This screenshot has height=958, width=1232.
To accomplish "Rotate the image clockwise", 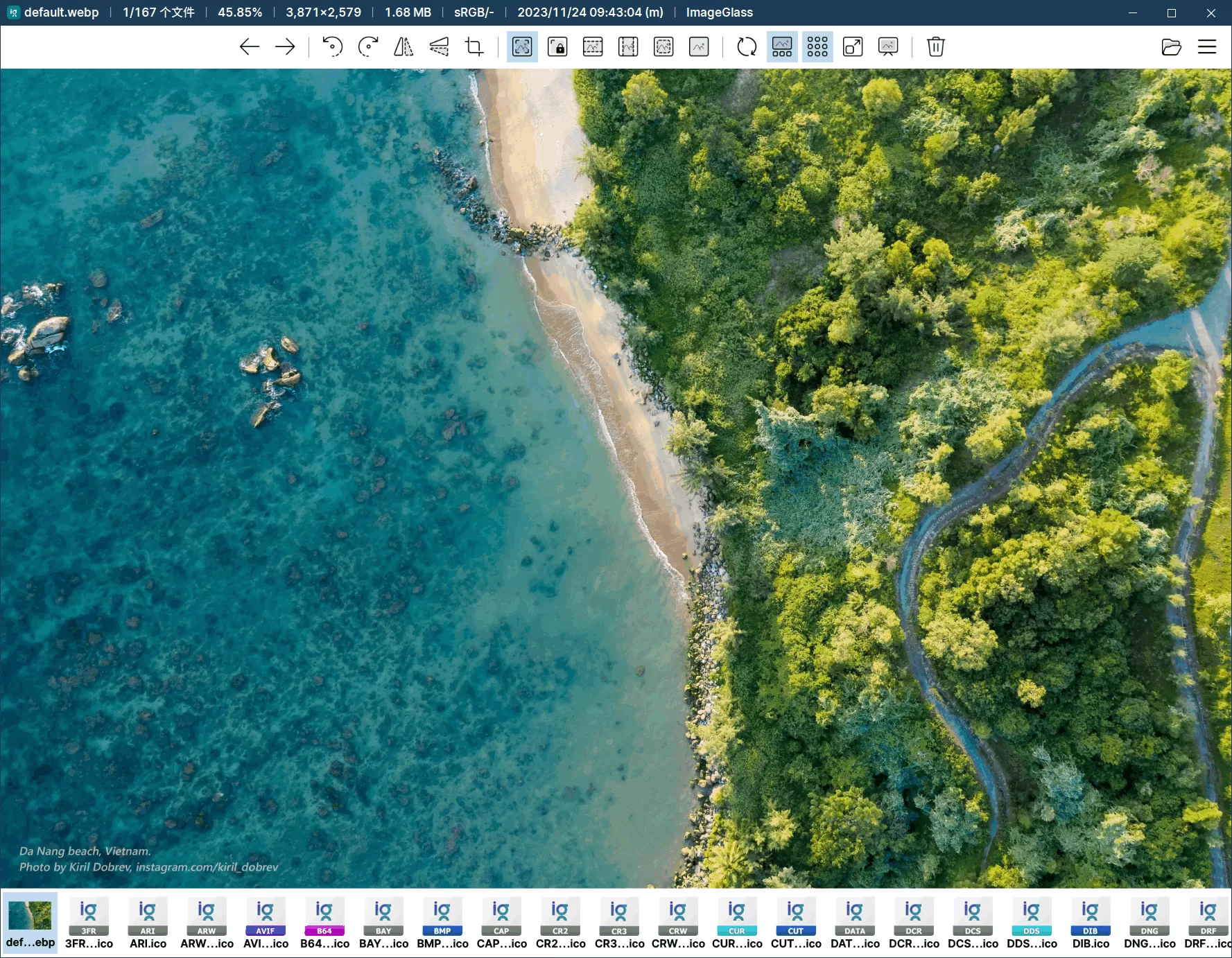I will 368,47.
